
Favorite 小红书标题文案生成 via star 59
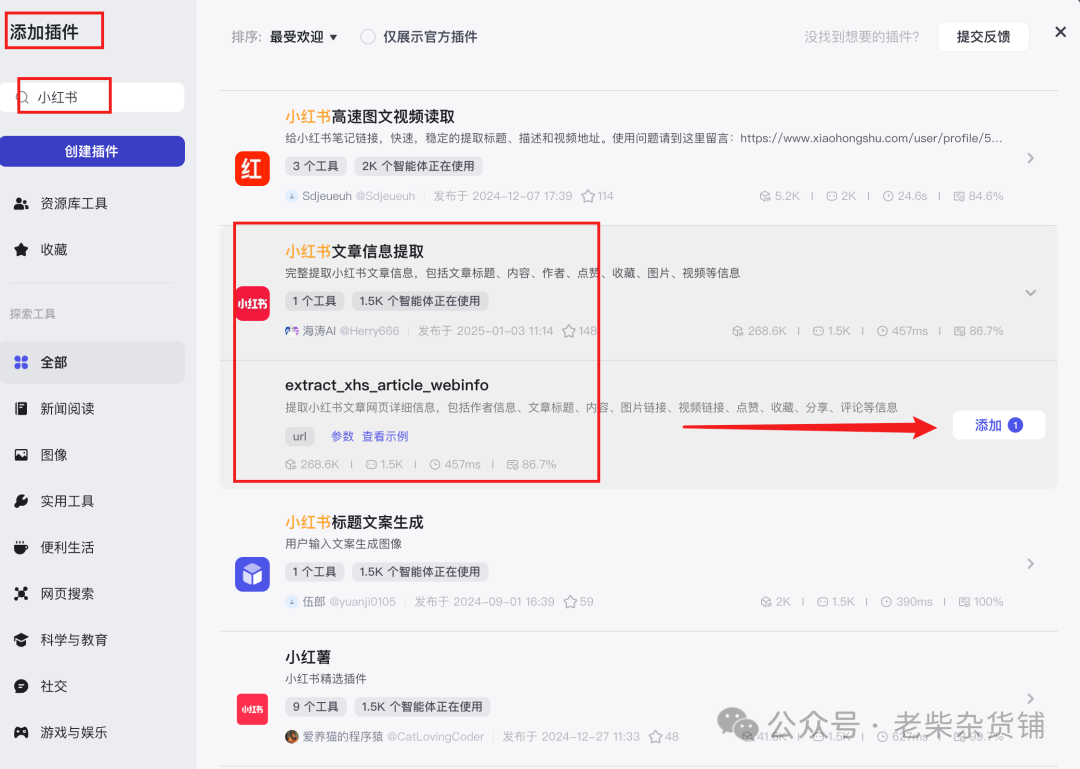[570, 602]
